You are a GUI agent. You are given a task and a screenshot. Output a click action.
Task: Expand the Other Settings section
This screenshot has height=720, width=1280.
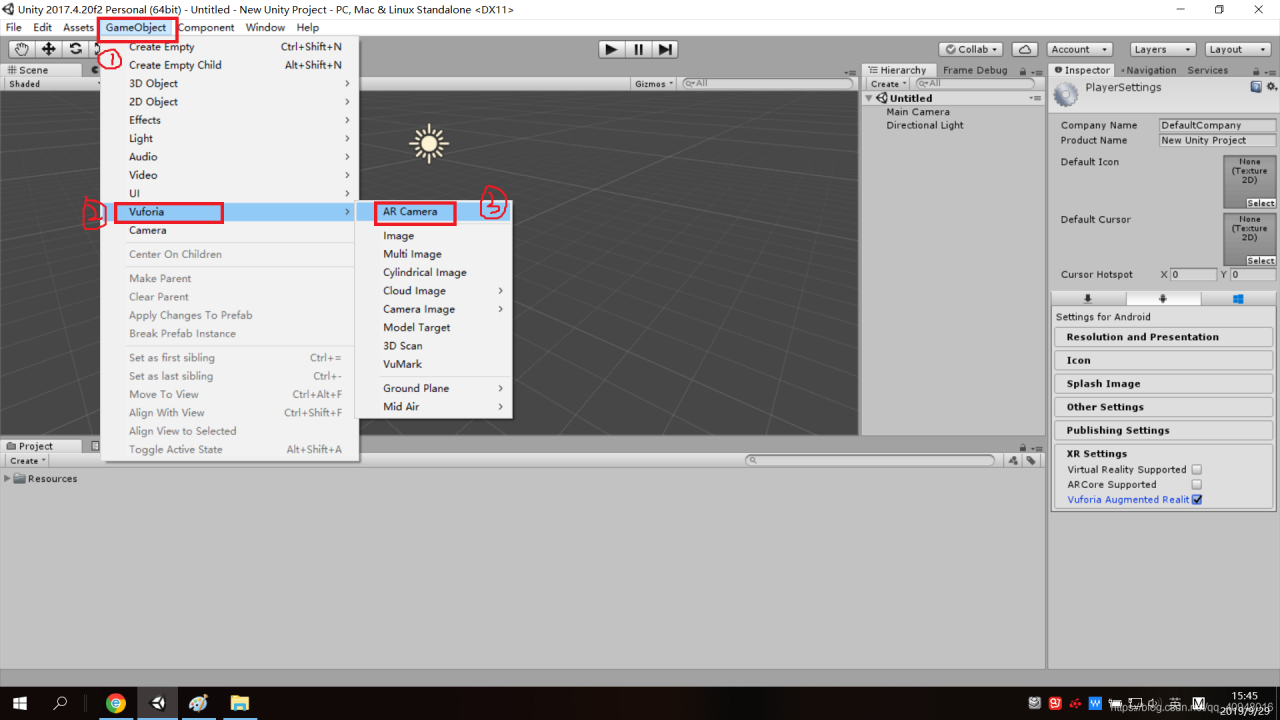[1163, 407]
